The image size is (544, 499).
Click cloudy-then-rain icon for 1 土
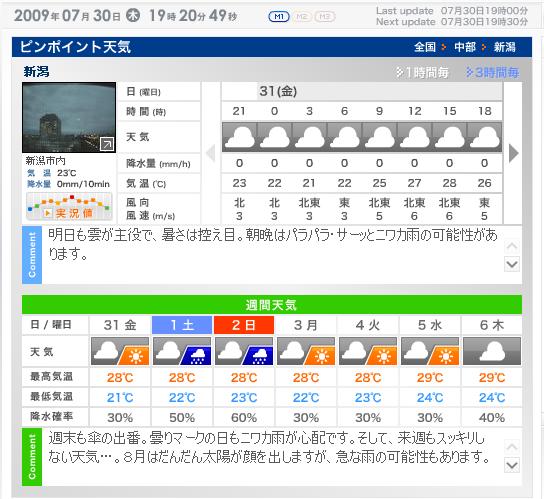coord(182,351)
